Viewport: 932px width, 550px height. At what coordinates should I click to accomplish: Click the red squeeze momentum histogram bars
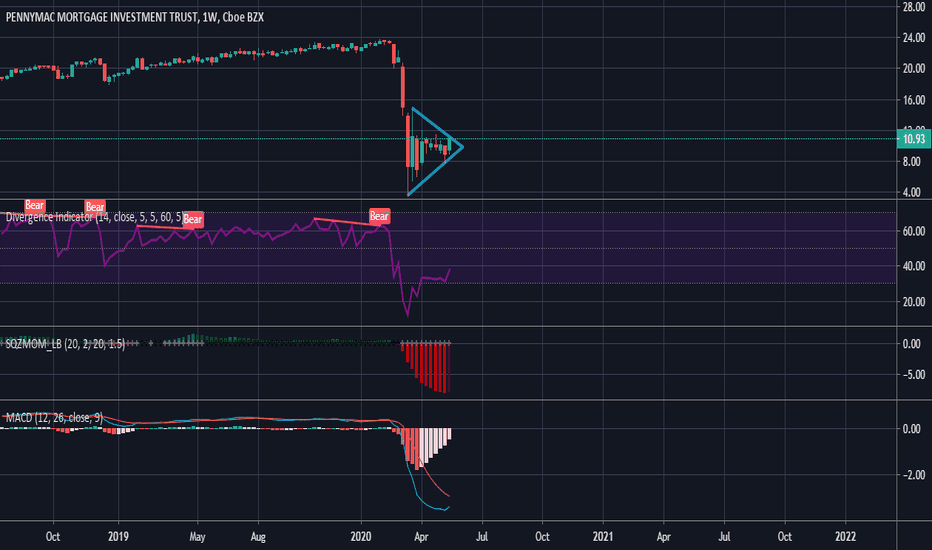[x=428, y=366]
